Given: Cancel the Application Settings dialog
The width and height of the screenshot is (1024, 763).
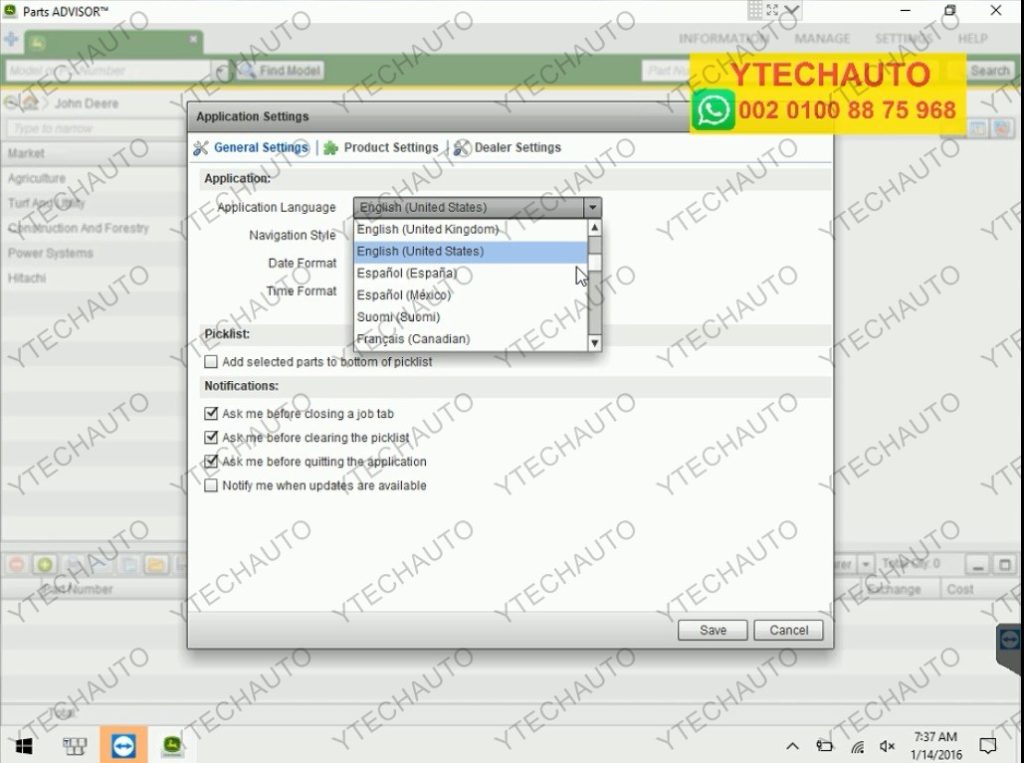Looking at the screenshot, I should [x=788, y=630].
